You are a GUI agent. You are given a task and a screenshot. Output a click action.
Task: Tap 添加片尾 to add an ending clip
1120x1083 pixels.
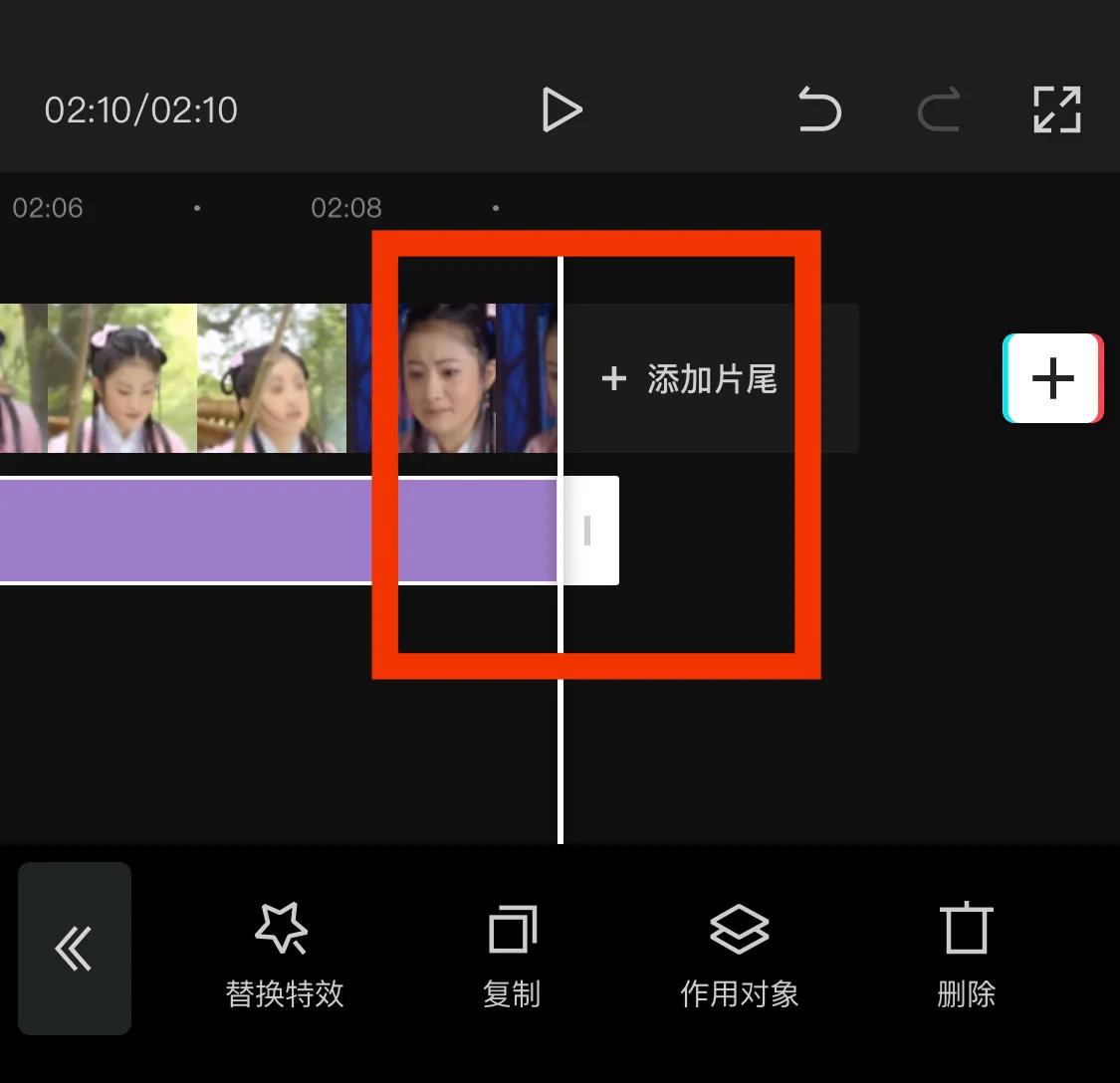coord(690,378)
